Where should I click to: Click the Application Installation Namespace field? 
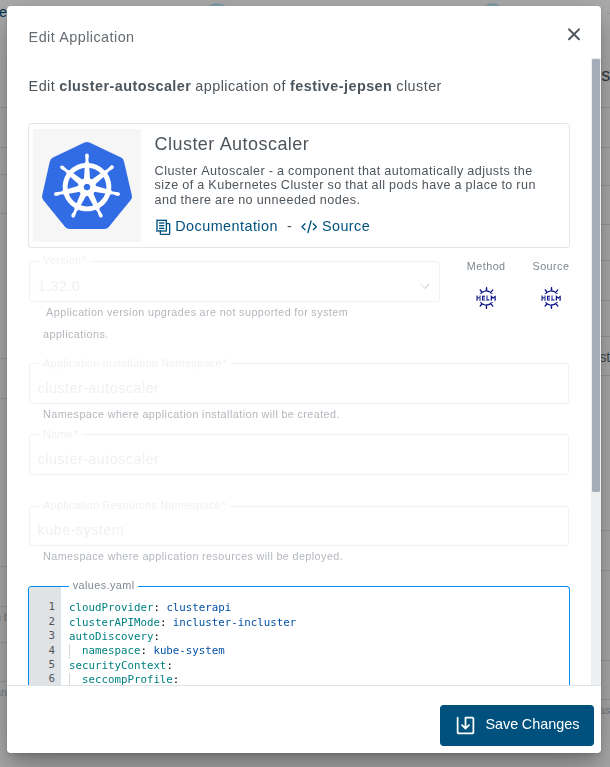coord(298,387)
